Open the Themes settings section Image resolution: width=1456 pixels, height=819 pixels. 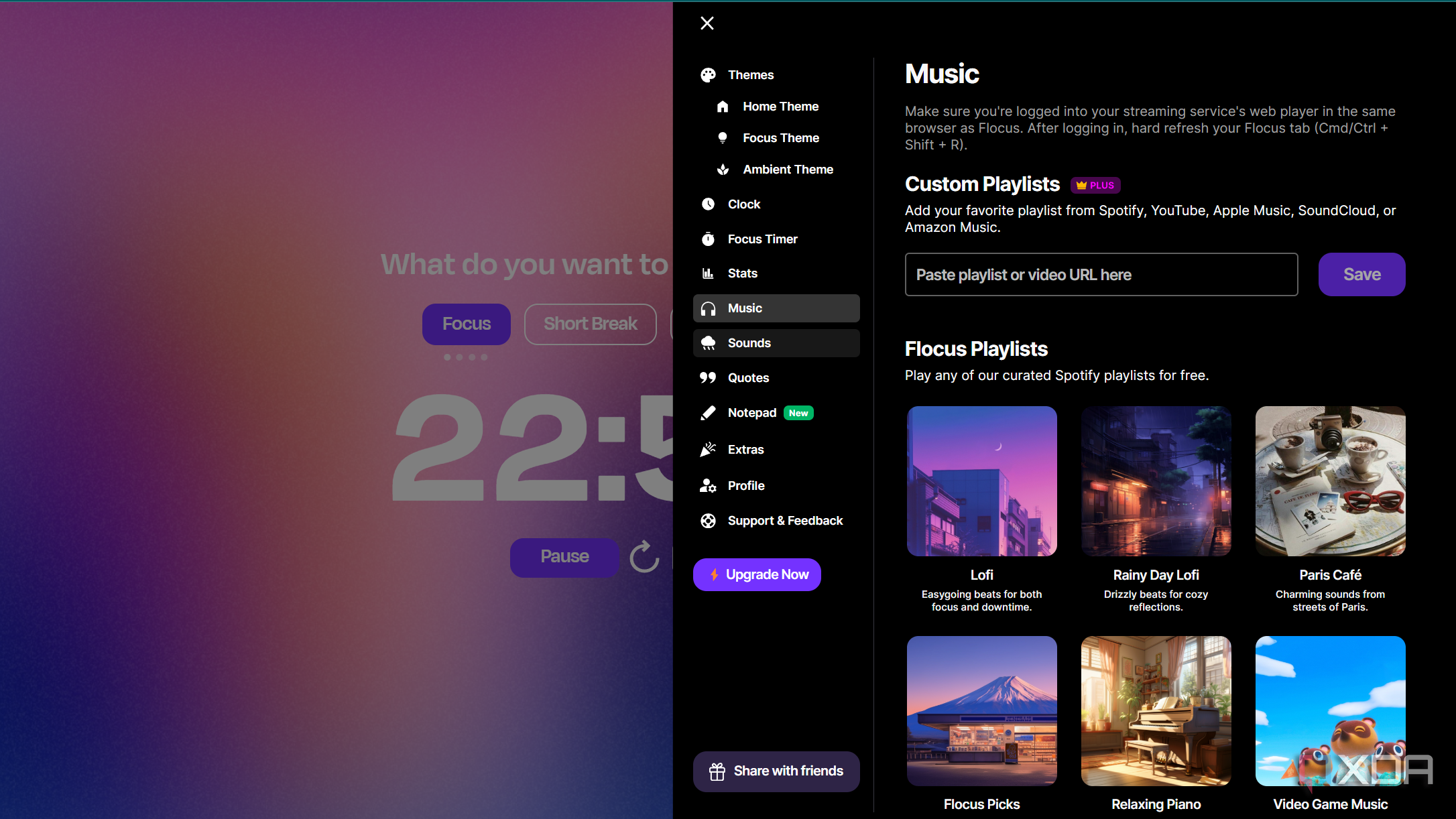coord(751,75)
